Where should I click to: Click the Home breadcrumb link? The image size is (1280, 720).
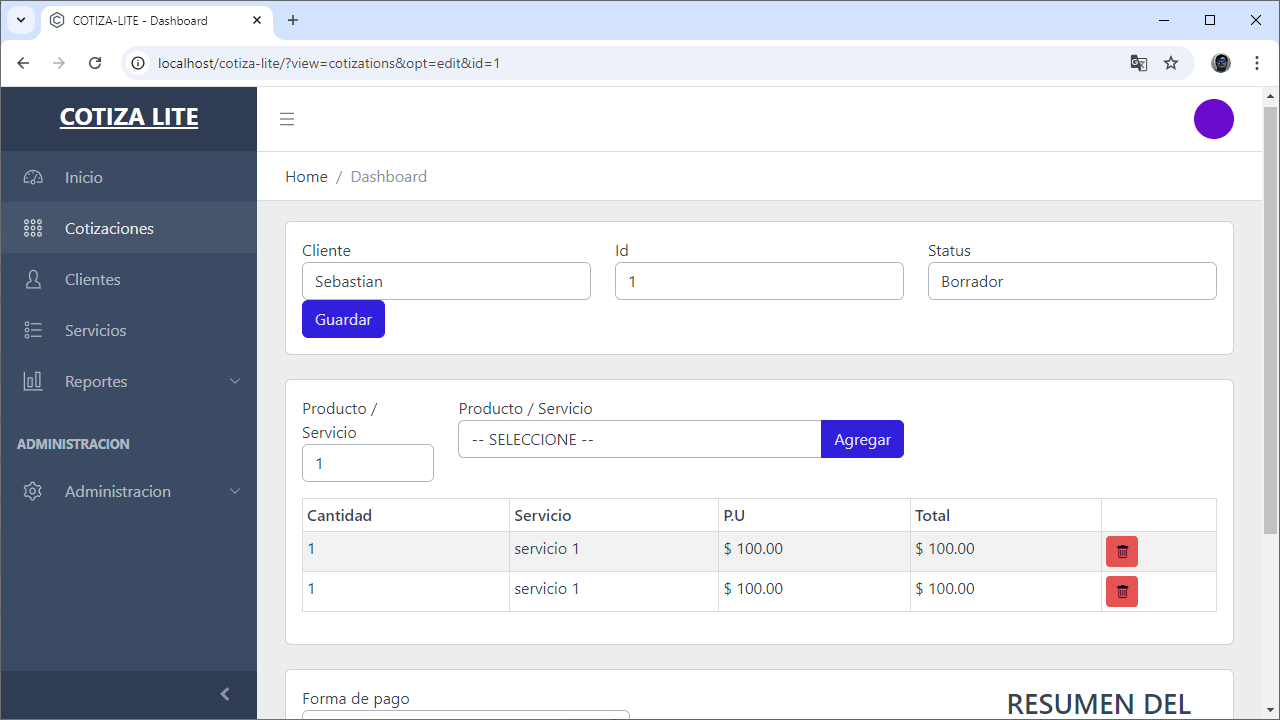click(306, 176)
